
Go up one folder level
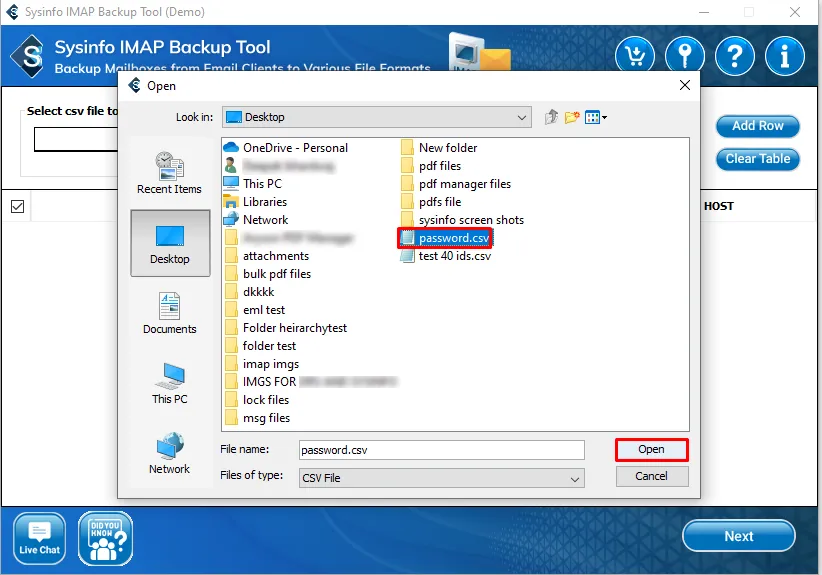[551, 117]
